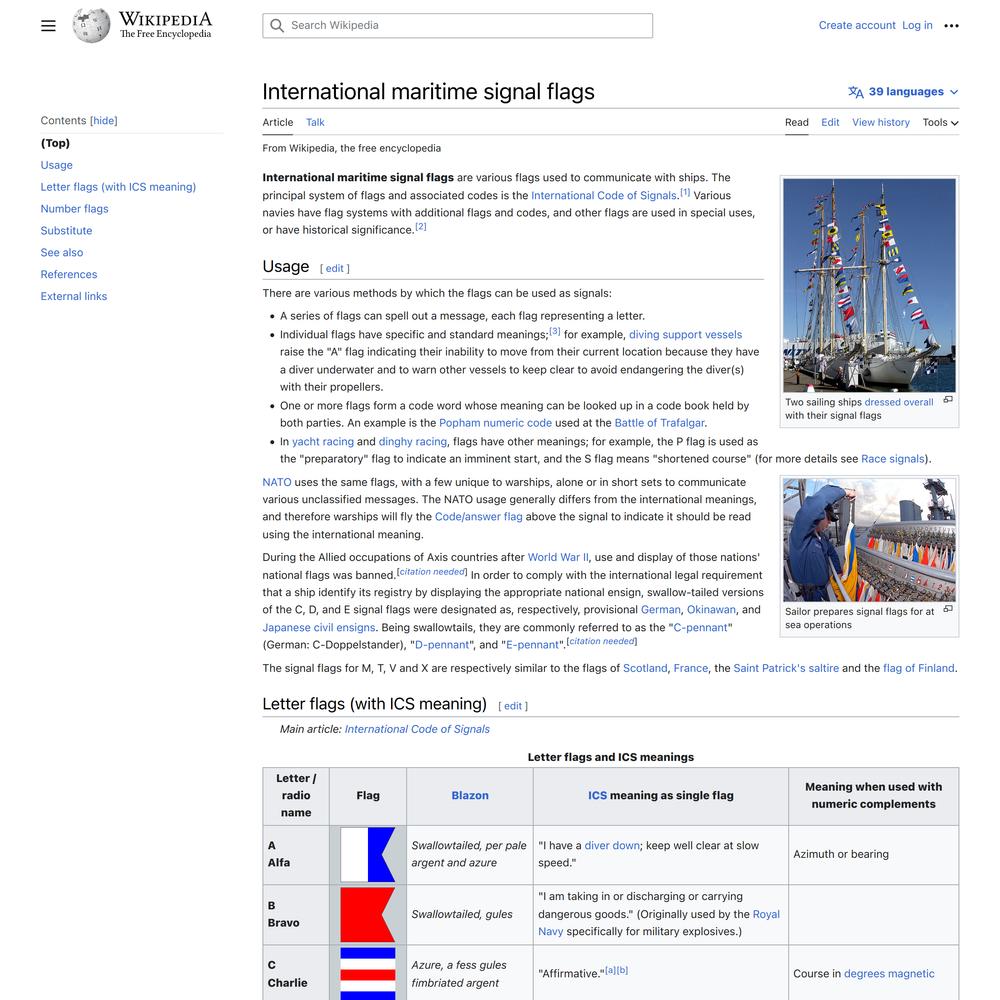Follow the Popham numeric code link
Image resolution: width=1000 pixels, height=1000 pixels.
click(x=496, y=423)
